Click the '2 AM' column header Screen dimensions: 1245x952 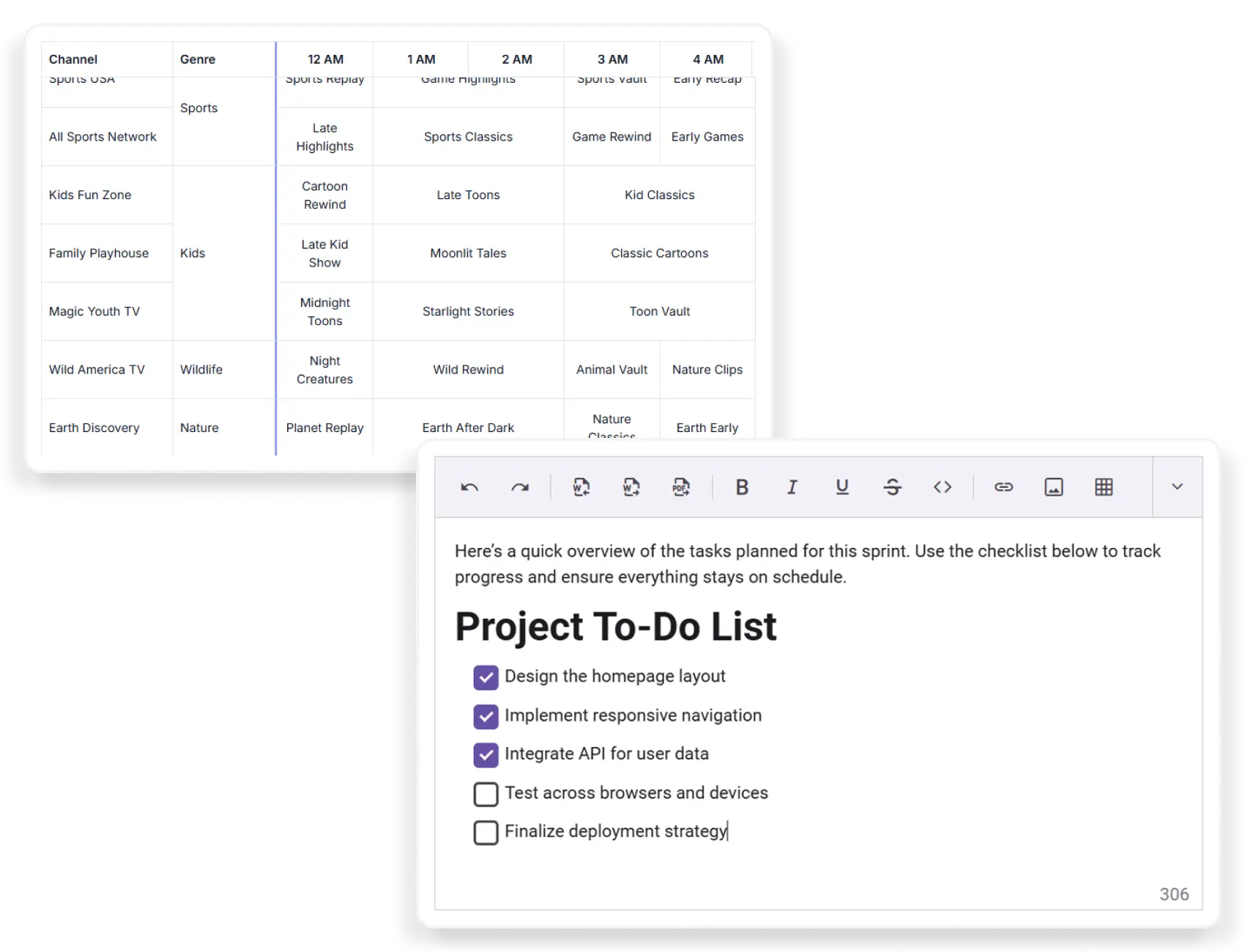point(516,59)
